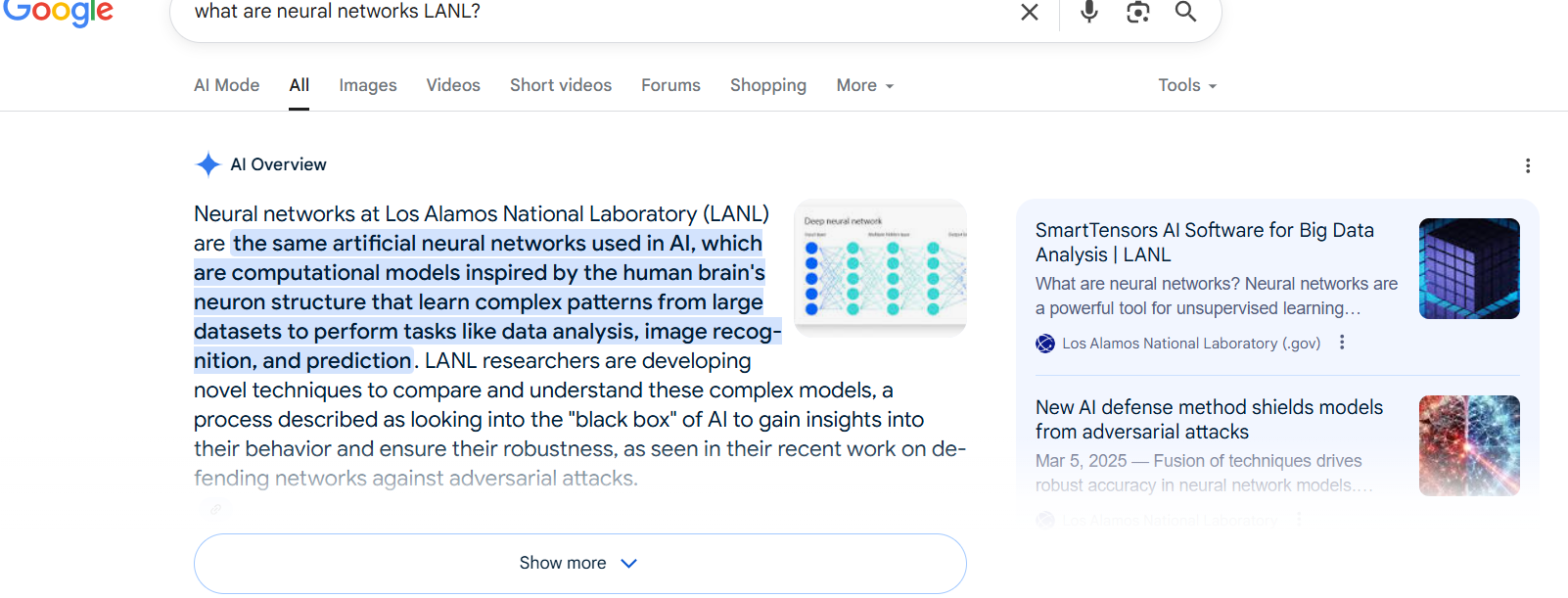Open AI Overview three-dot options menu

pyautogui.click(x=1527, y=165)
